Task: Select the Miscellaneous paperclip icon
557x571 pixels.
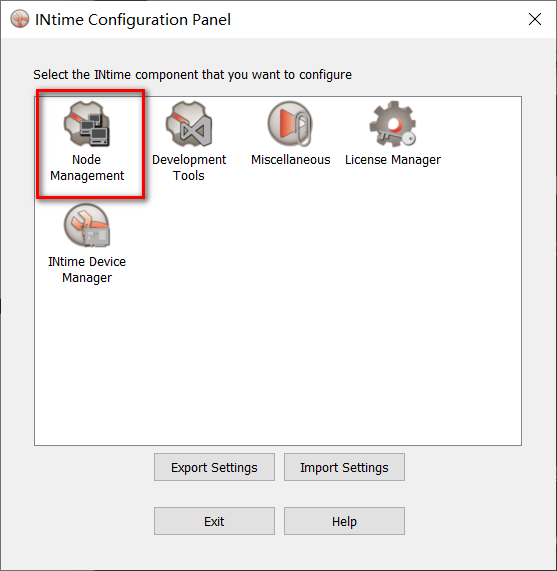Action: coord(290,124)
